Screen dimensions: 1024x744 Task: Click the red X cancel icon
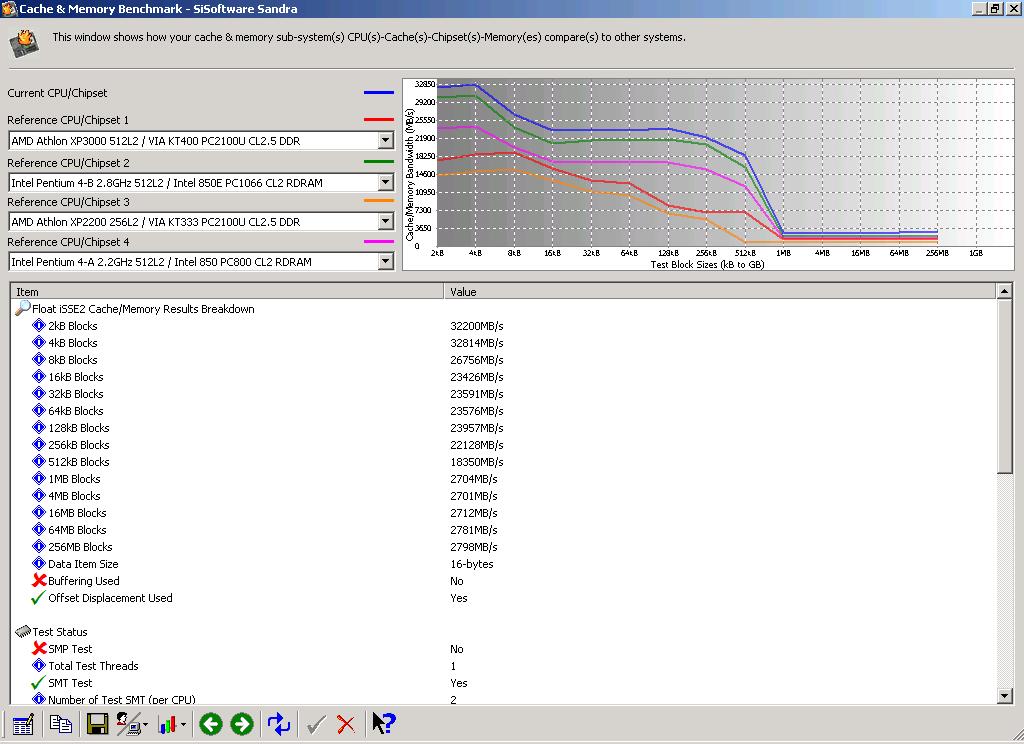pyautogui.click(x=346, y=724)
